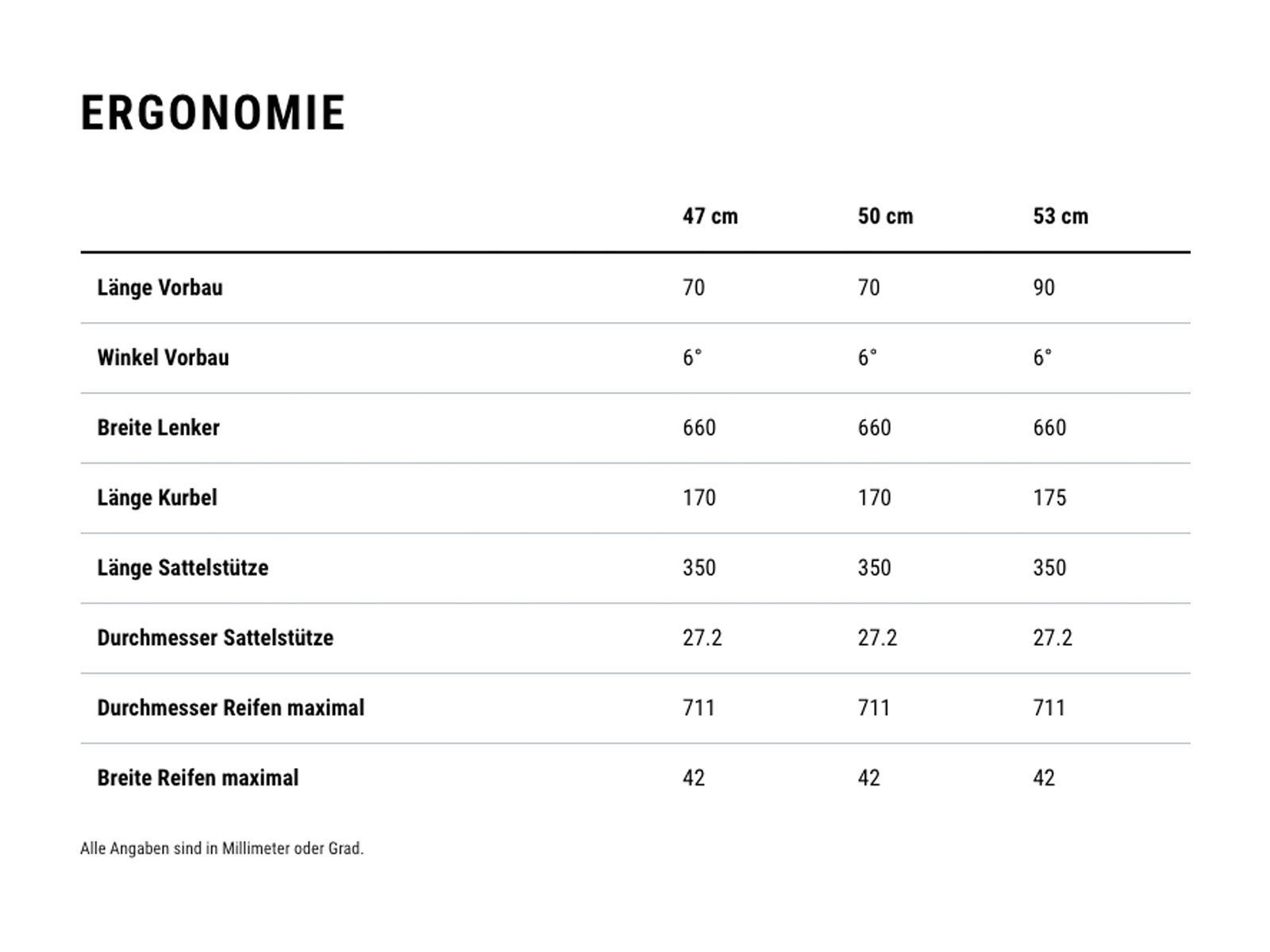The width and height of the screenshot is (1270, 952).
Task: Click the millimeter or degree footnote text
Action: pos(221,848)
